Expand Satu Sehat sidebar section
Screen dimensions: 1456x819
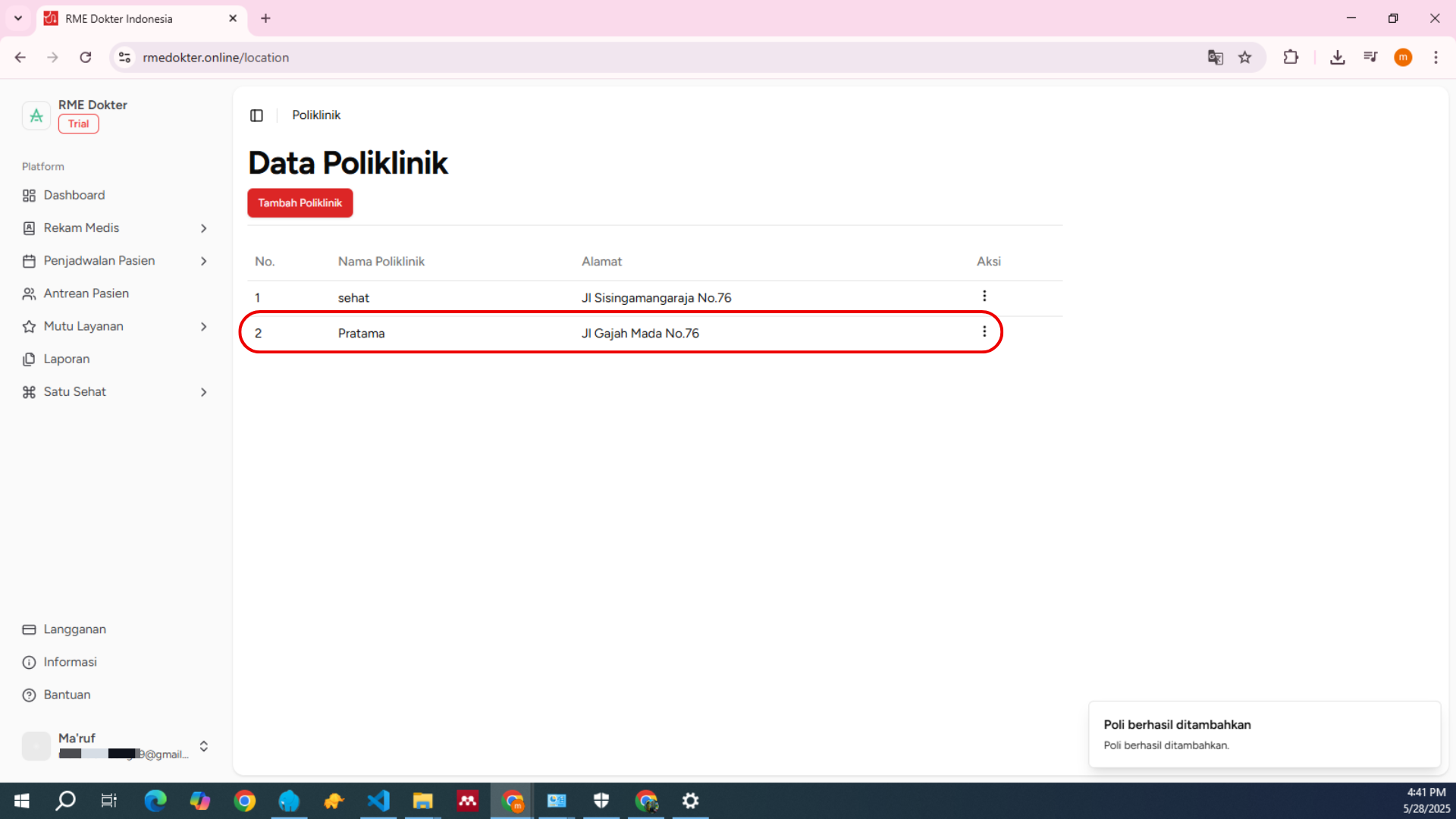(203, 392)
